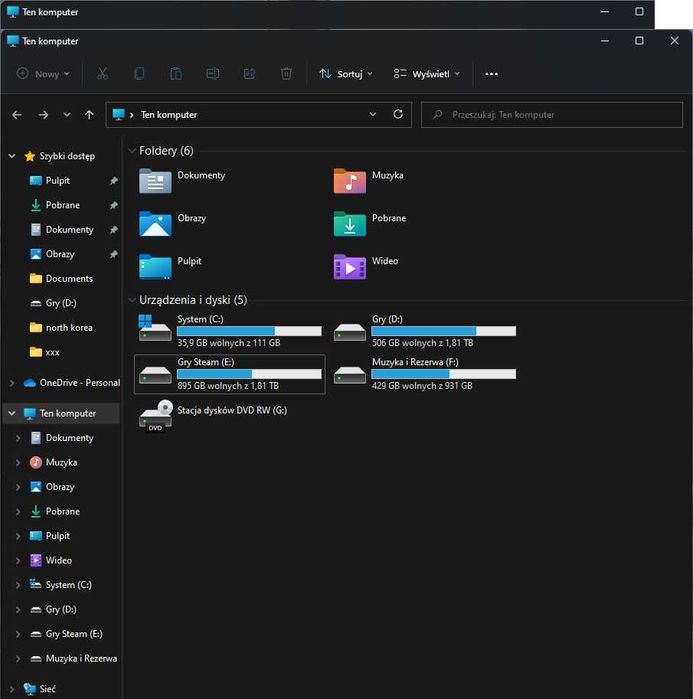Open the address bar history dropdown

point(373,115)
